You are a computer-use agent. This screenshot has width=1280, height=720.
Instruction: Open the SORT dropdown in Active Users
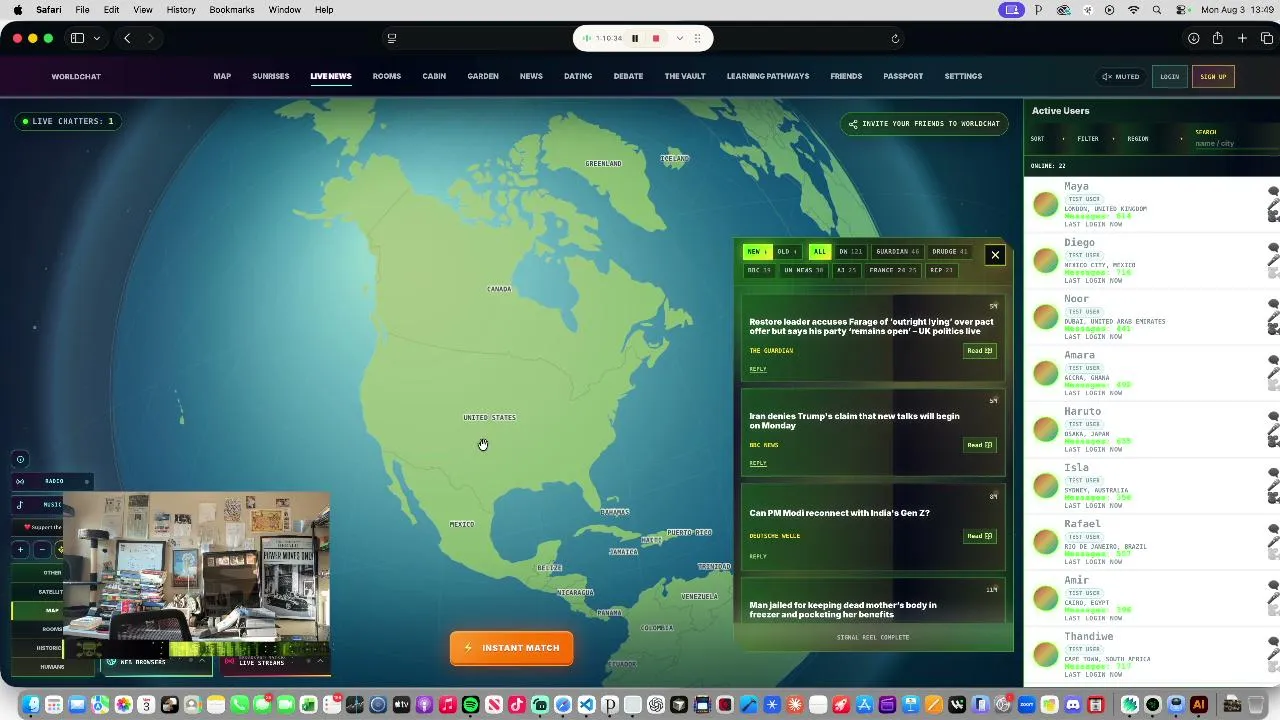click(x=1046, y=139)
